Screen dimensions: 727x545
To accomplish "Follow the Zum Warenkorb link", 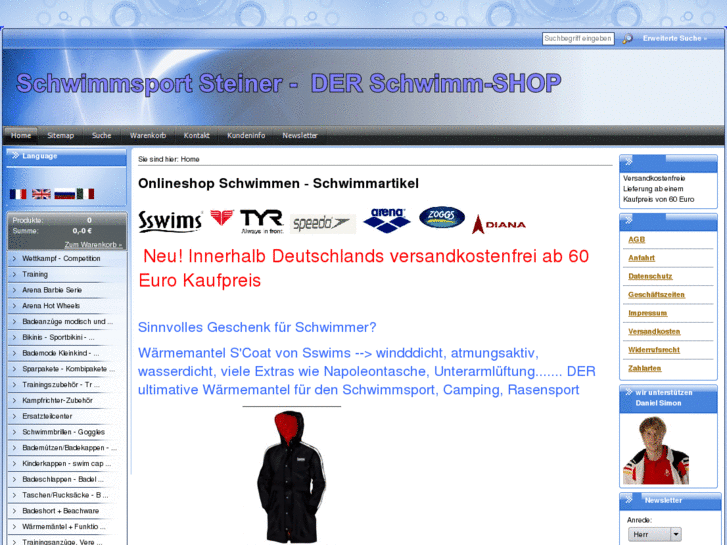I will tap(93, 244).
